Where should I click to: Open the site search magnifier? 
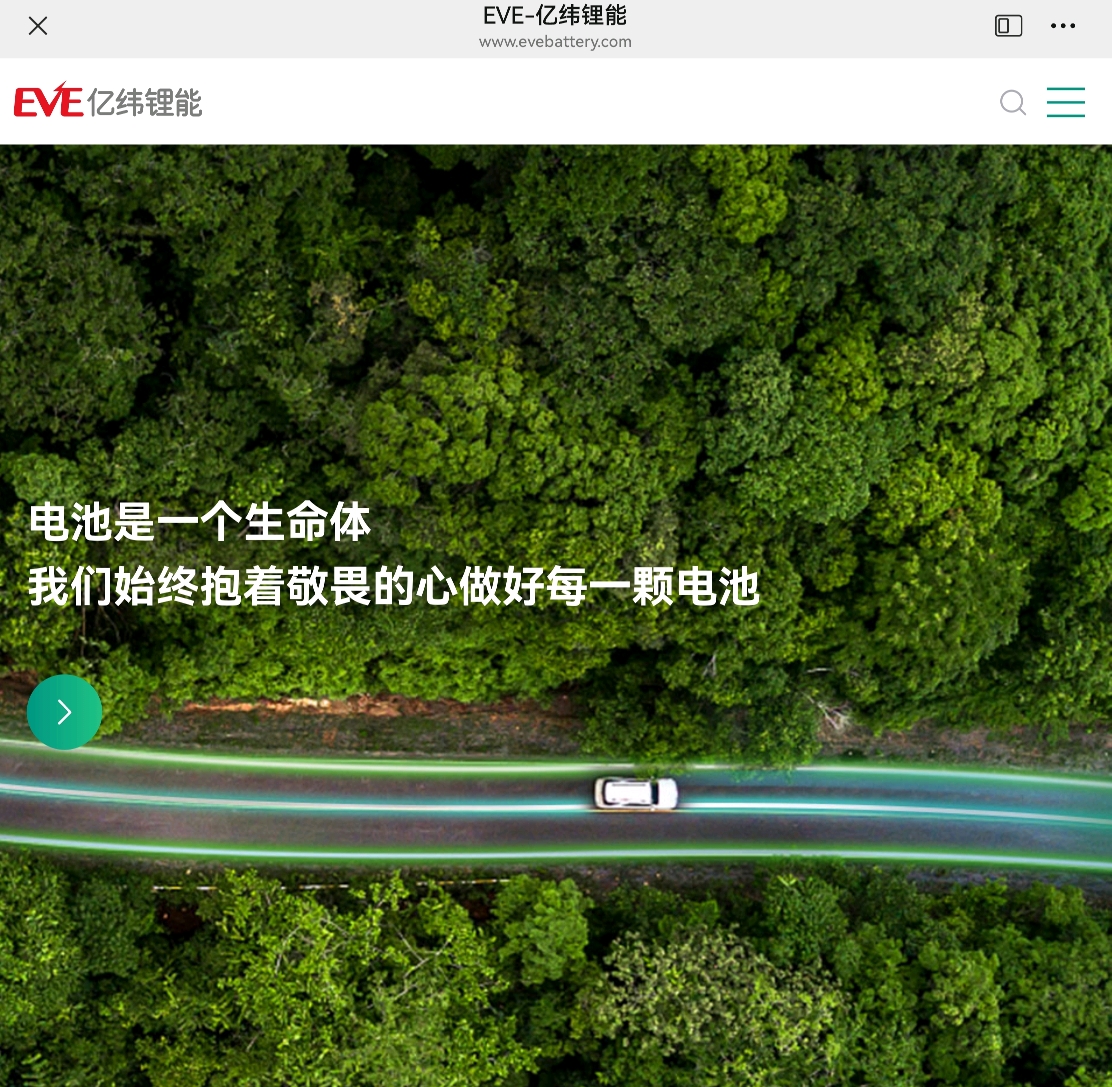click(1013, 103)
